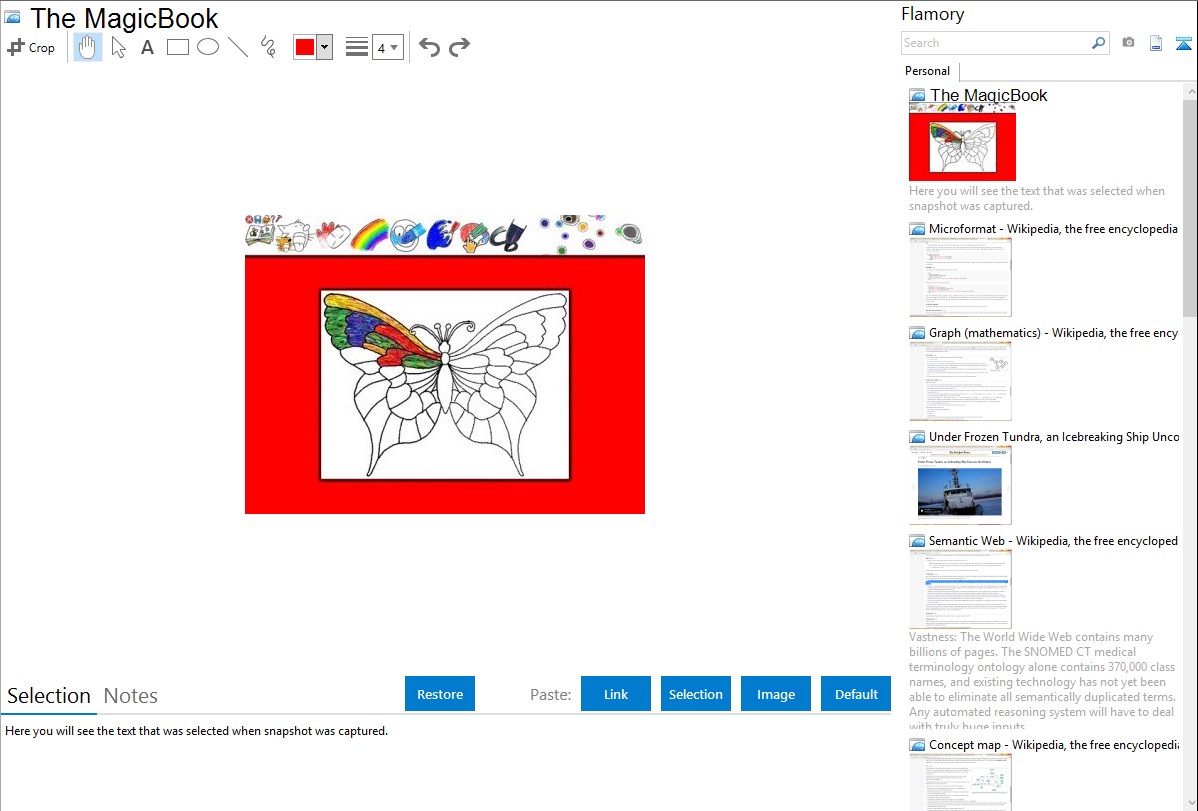Pick the freehand scribble tool
The height and width of the screenshot is (811, 1198).
coord(268,47)
